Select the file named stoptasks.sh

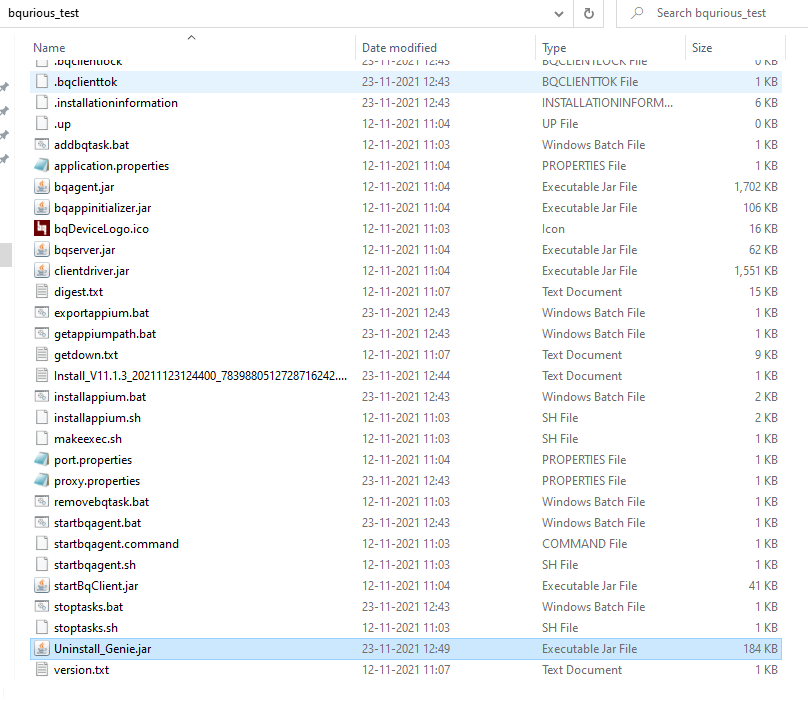click(86, 628)
